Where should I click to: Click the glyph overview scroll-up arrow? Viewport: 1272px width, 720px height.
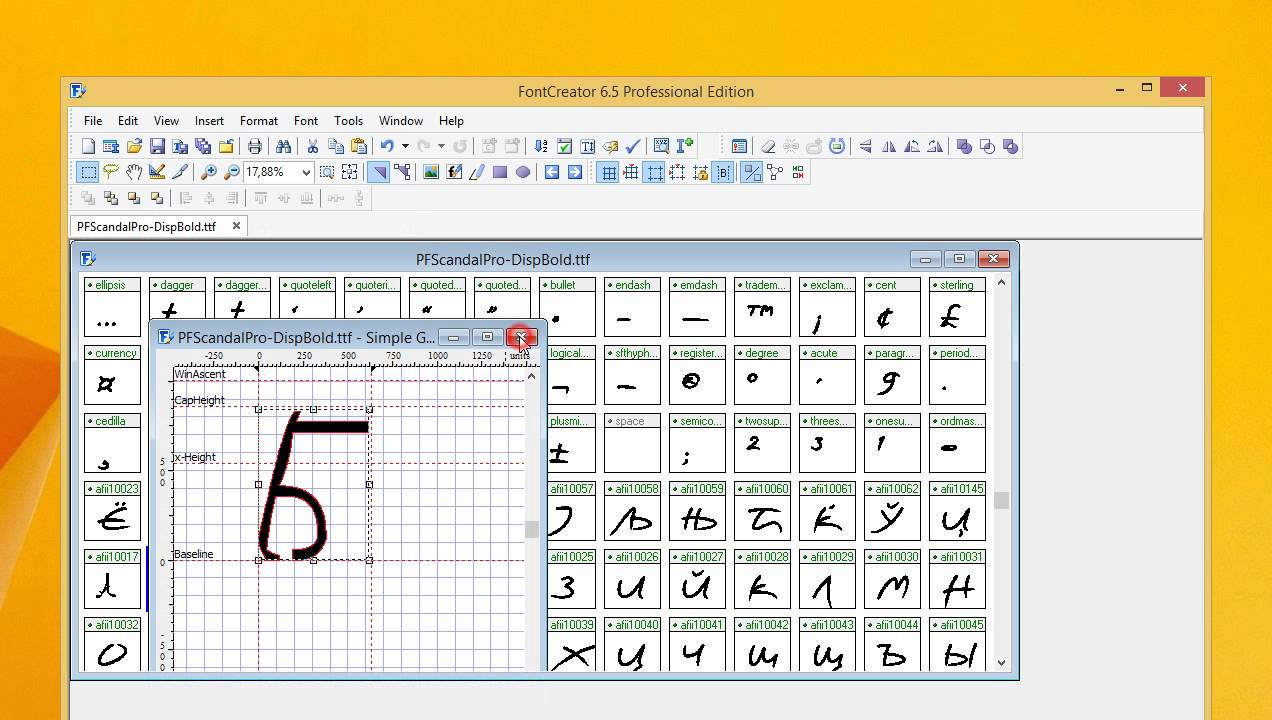point(1002,284)
